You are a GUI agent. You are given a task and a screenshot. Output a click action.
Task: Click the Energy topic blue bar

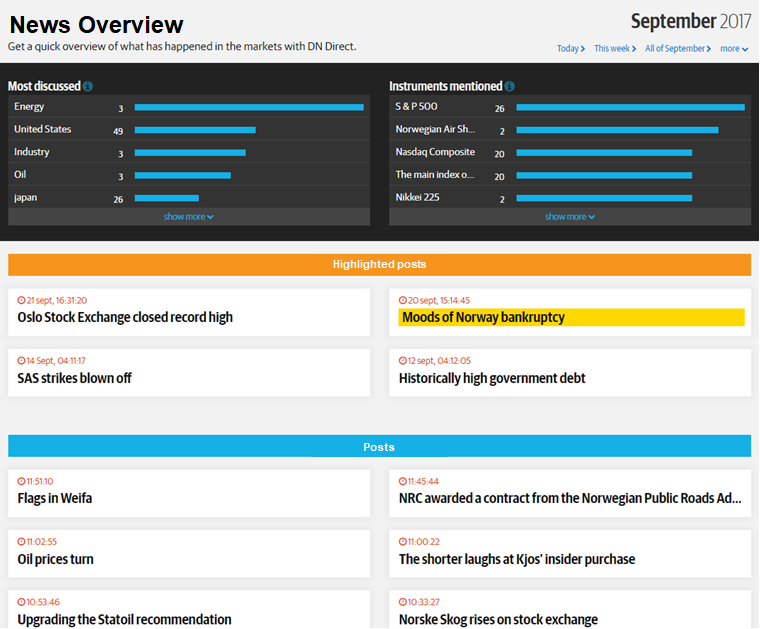point(249,107)
